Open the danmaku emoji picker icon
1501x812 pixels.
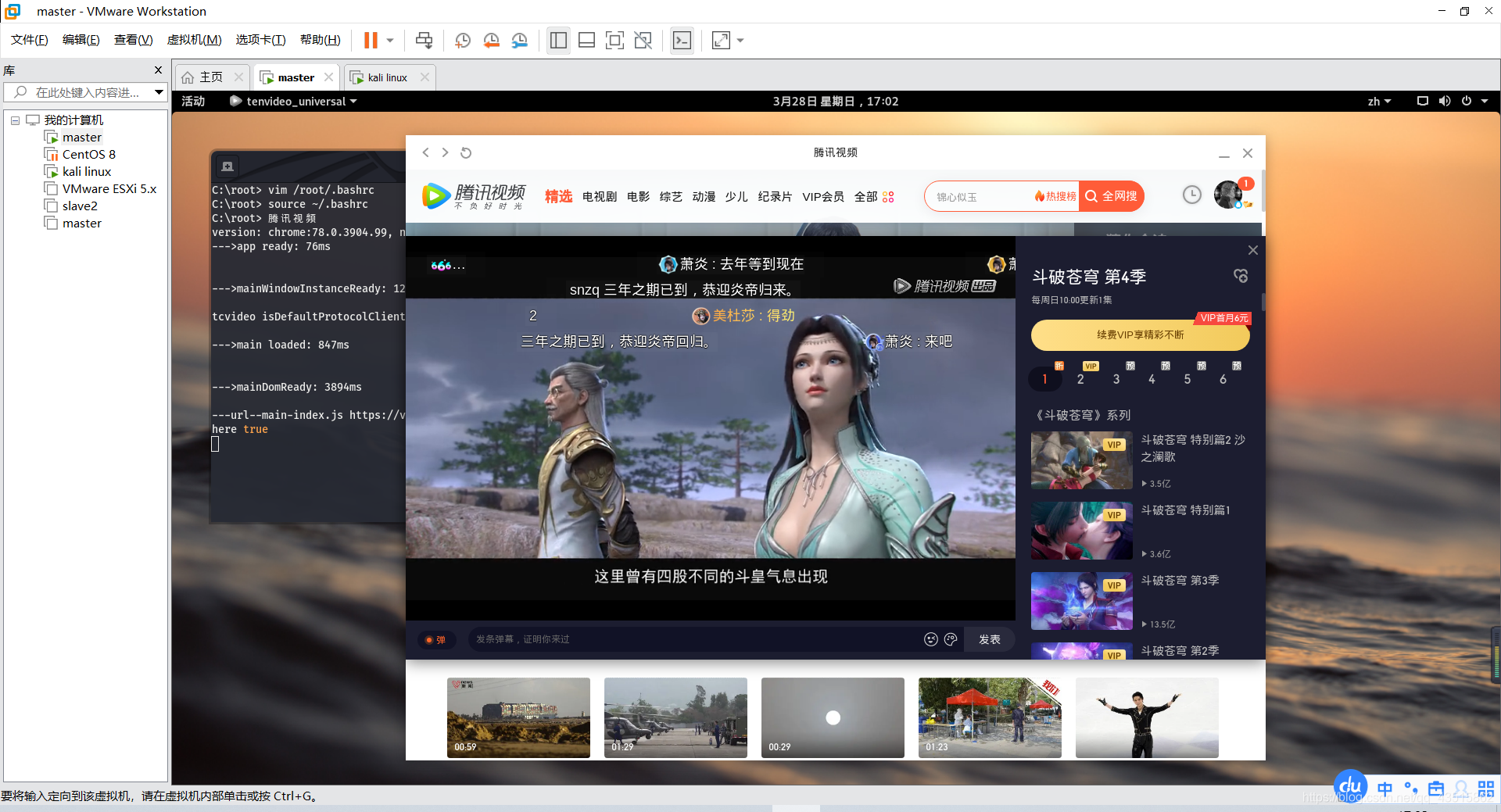tap(930, 639)
